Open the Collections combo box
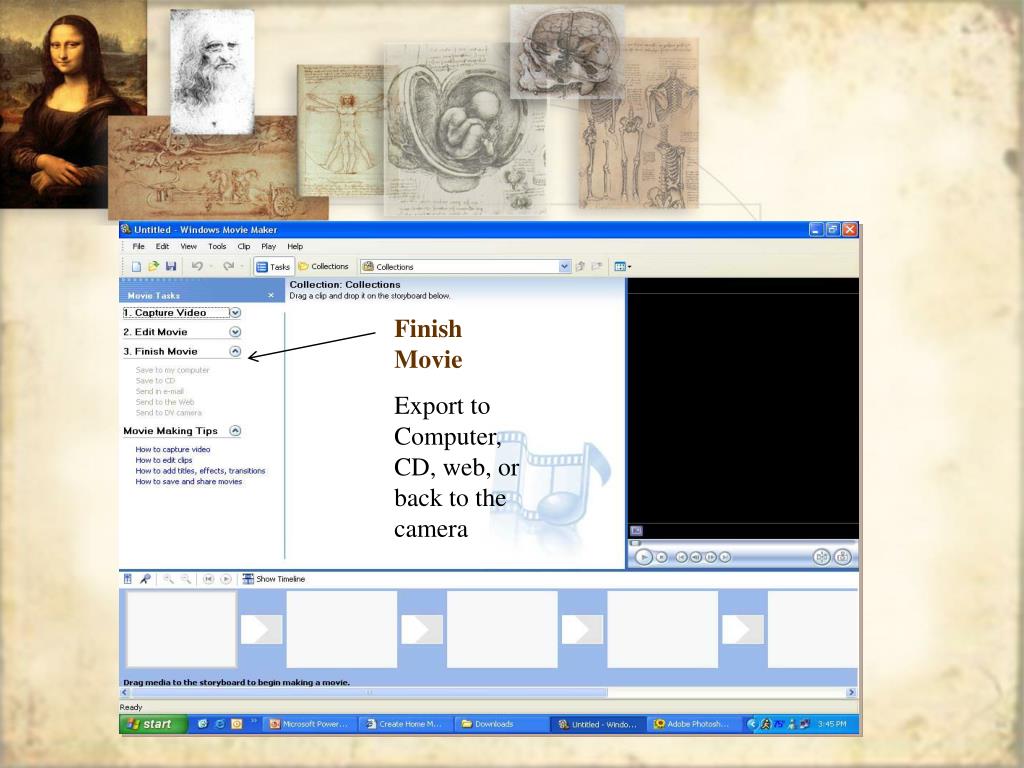Image resolution: width=1024 pixels, height=768 pixels. tap(466, 266)
